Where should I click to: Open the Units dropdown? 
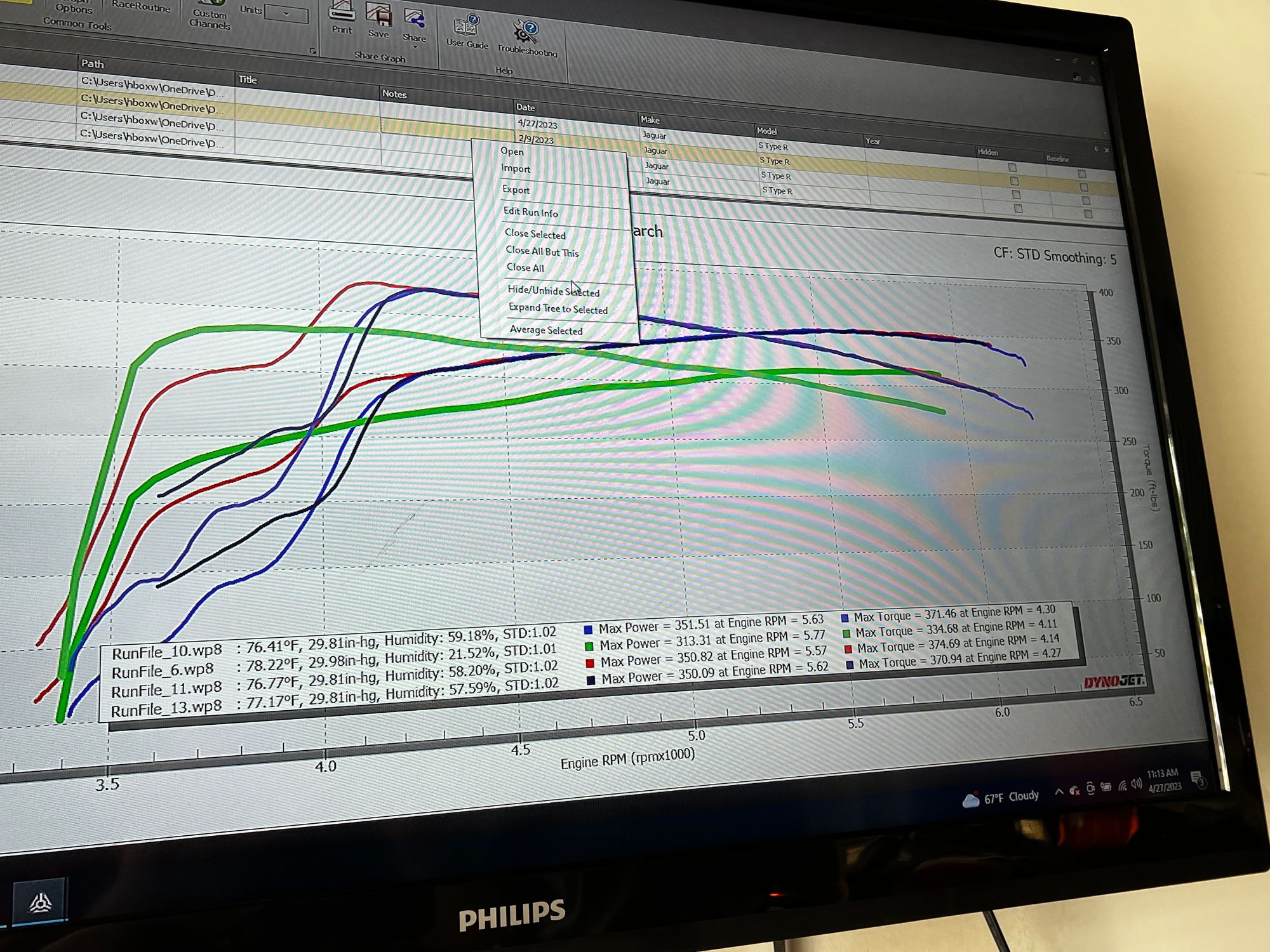pos(286,14)
